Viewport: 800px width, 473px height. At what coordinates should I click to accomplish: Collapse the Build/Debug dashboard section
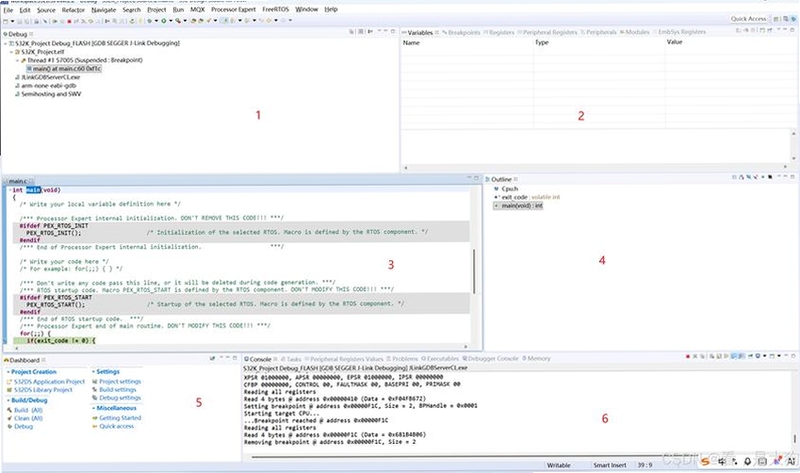point(8,401)
